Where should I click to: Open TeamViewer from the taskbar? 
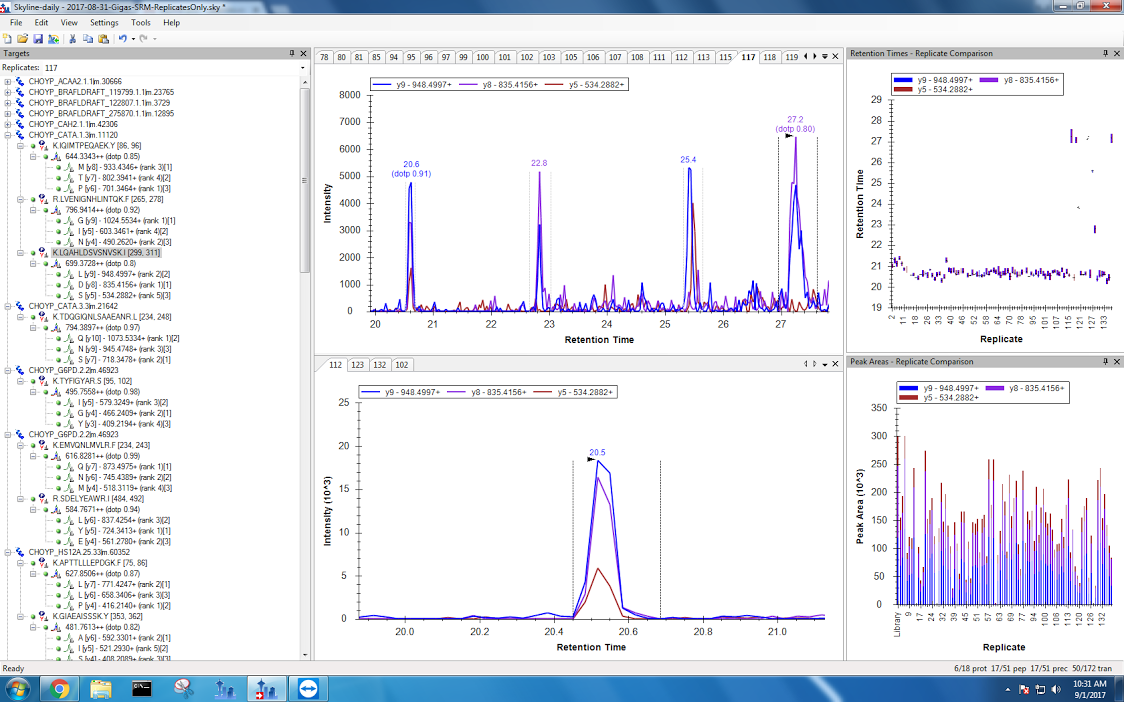(x=303, y=688)
